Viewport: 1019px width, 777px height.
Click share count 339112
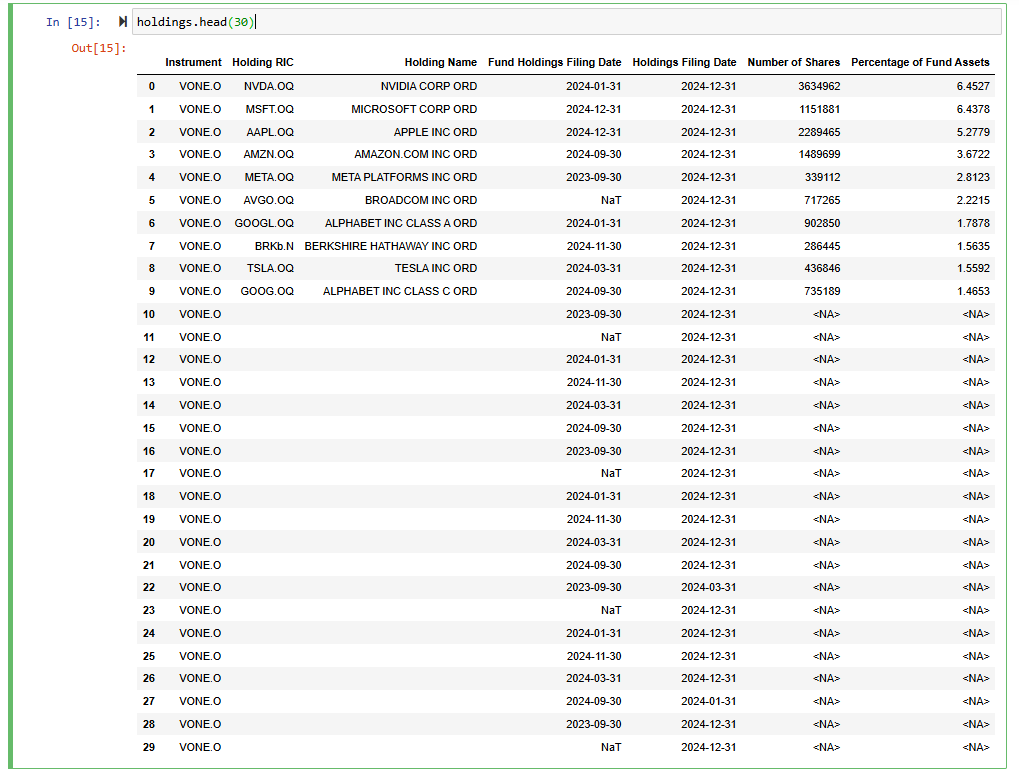[823, 177]
